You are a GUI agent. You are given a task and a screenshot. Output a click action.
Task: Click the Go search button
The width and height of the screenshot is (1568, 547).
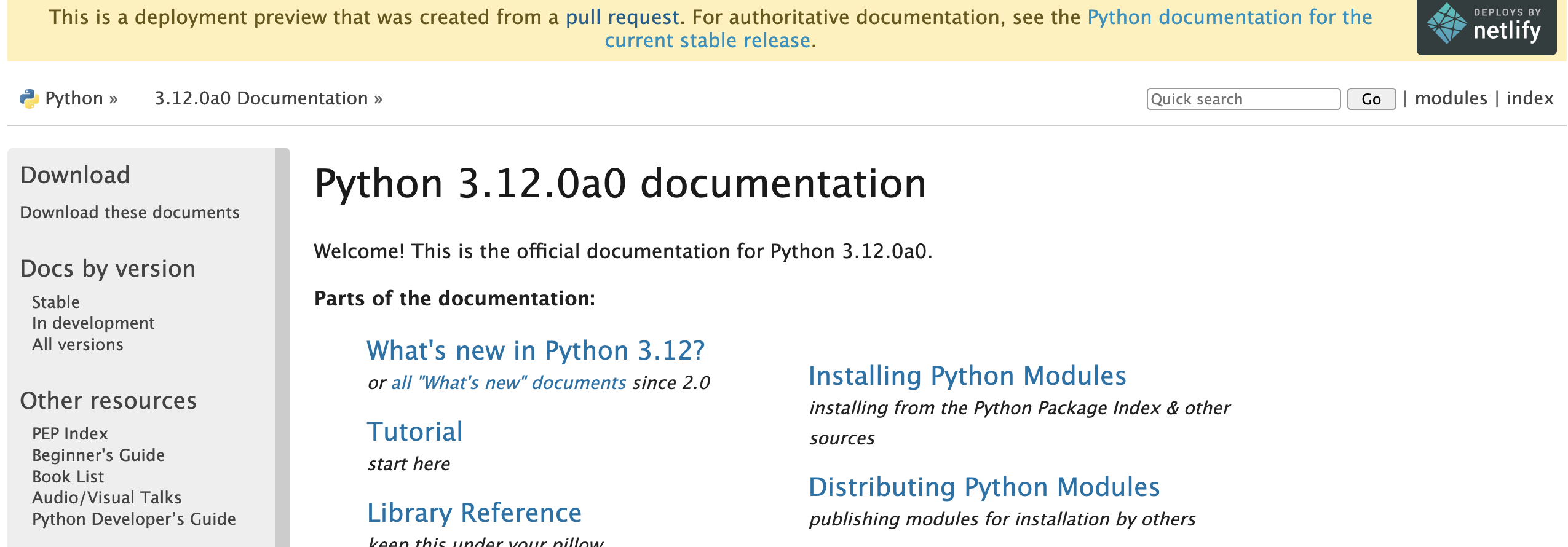point(1371,99)
